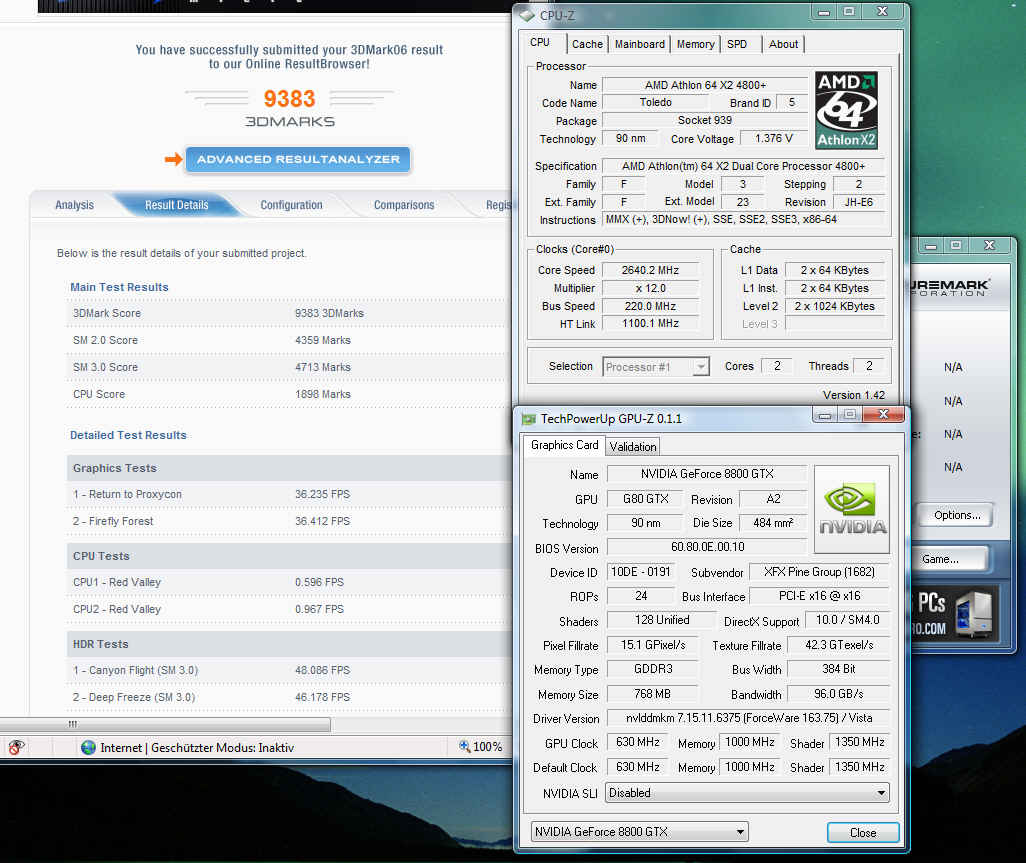Screen dimensions: 1026x863
Task: Click the Internet globe icon in status bar
Action: click(x=88, y=747)
